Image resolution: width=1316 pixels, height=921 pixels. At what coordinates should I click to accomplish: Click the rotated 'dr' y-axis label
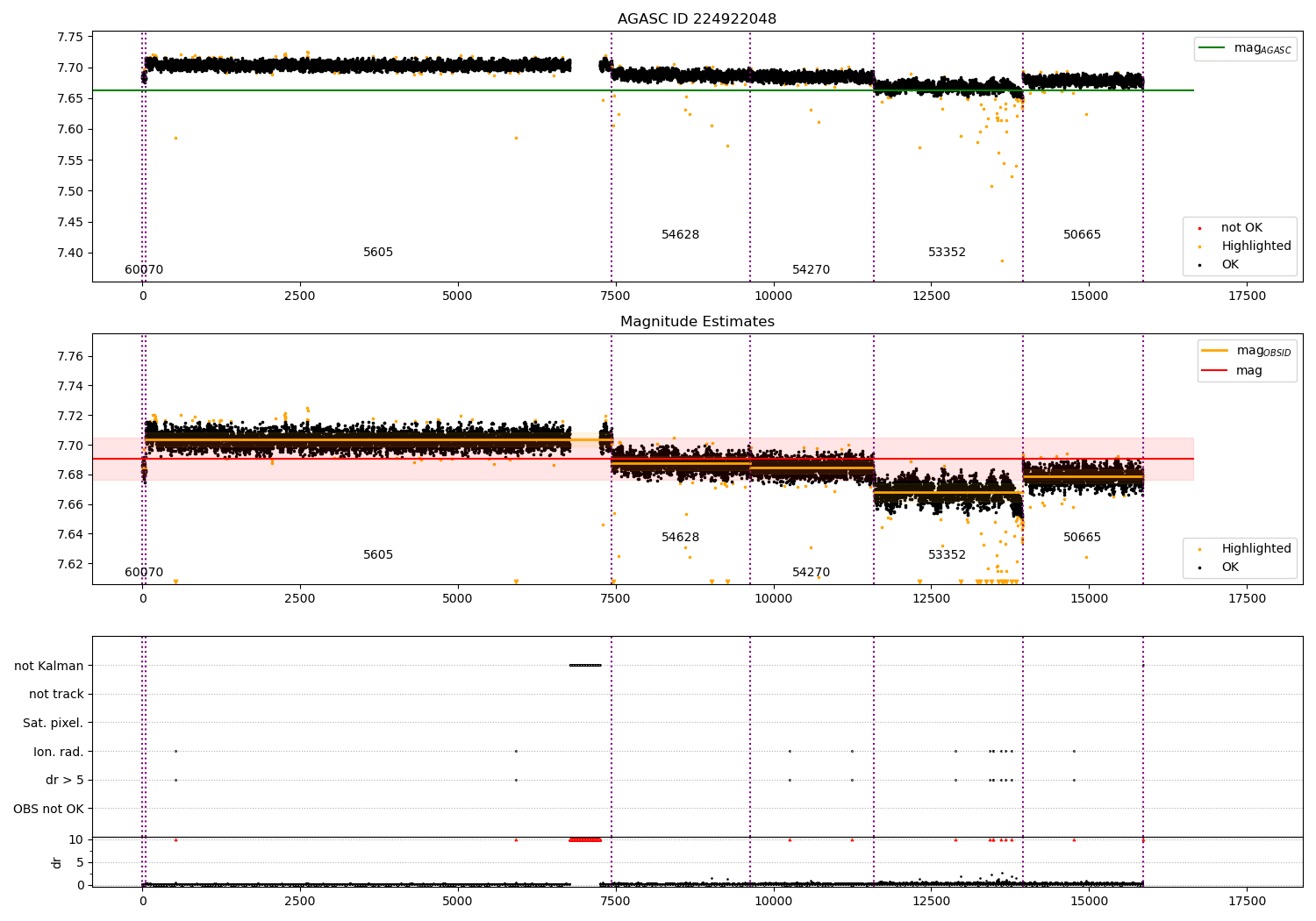57,862
